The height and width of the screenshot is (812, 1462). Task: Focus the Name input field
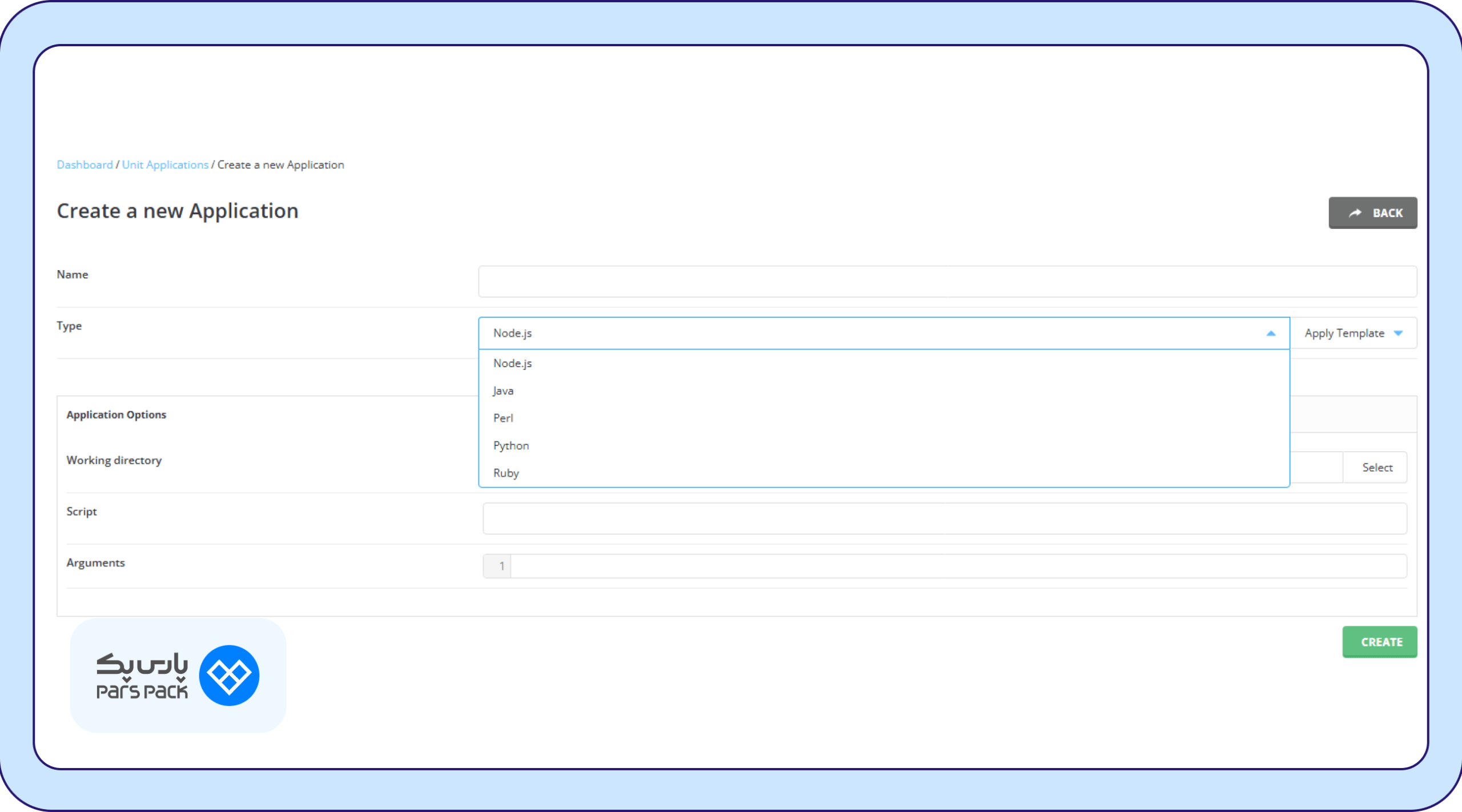[947, 282]
